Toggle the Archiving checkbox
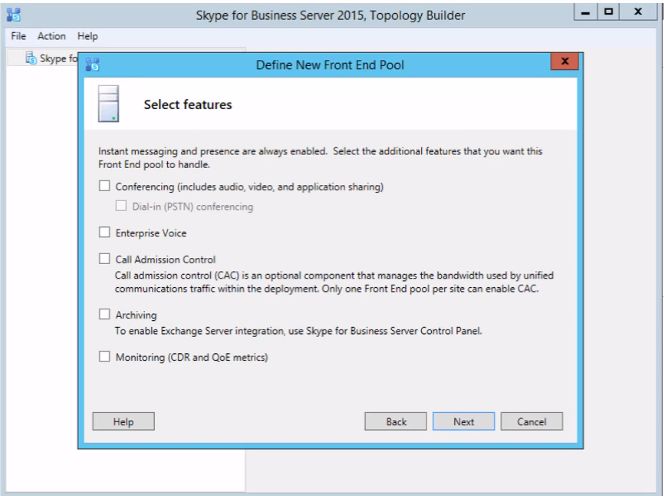This screenshot has width=664, height=496. [104, 314]
